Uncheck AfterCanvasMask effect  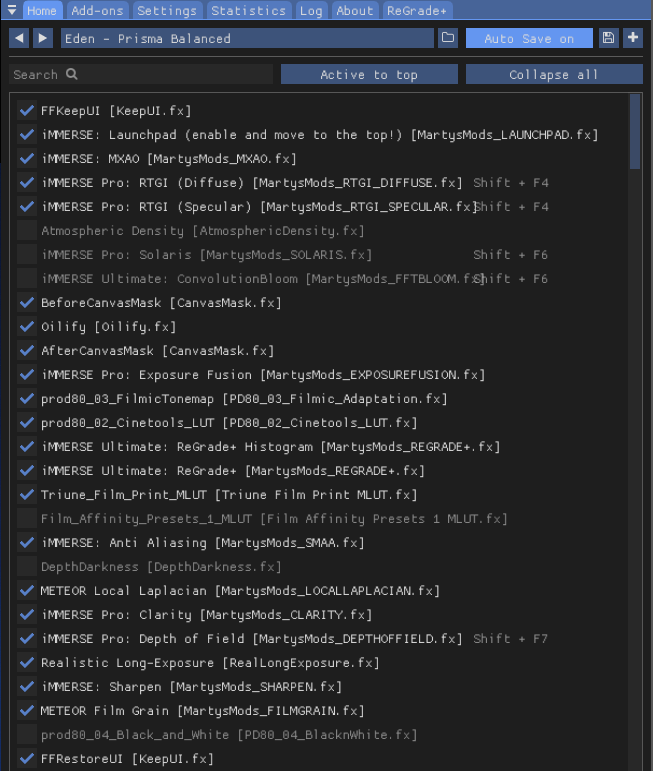coord(27,351)
